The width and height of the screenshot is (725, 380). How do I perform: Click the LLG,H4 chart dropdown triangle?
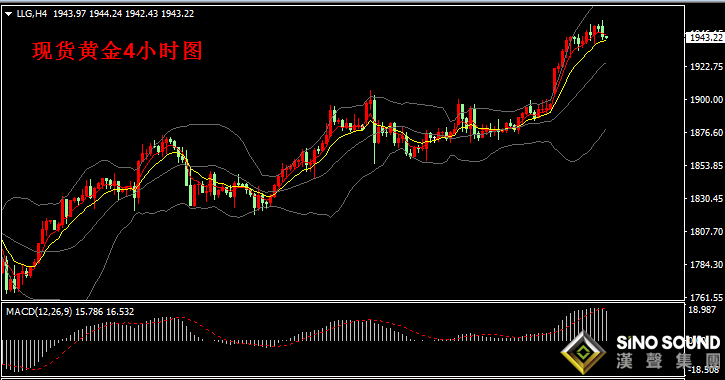(x=8, y=14)
